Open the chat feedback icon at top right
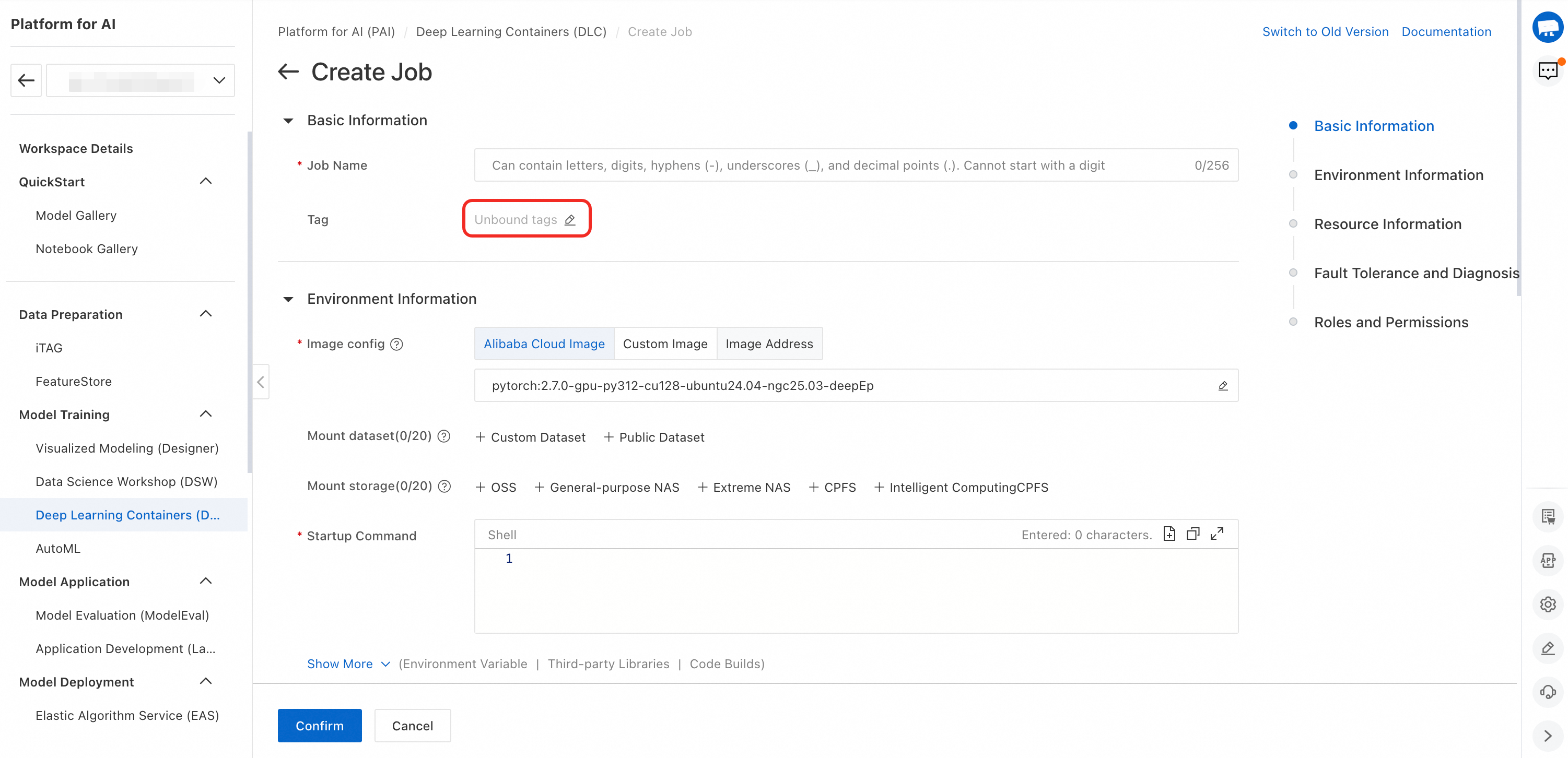1568x758 pixels. tap(1547, 71)
